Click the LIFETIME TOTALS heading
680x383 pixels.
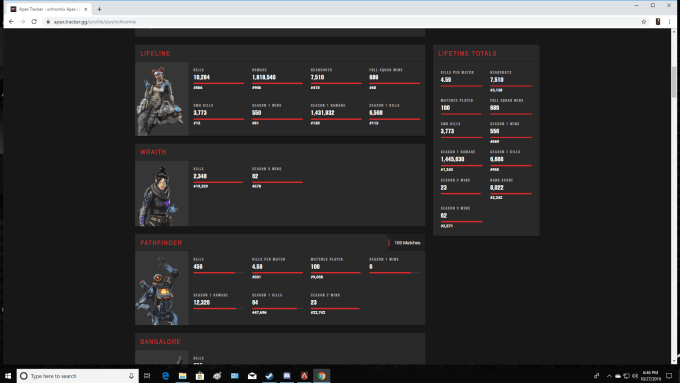click(467, 53)
